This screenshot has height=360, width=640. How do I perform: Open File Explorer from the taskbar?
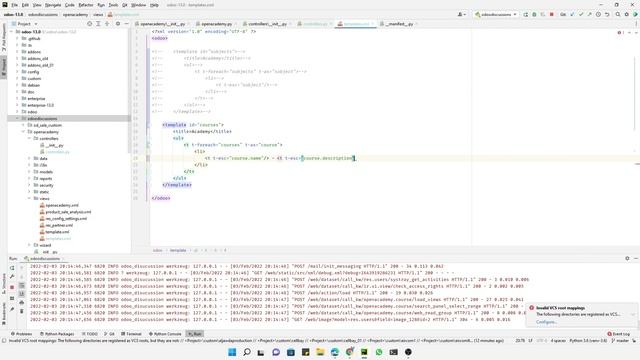pos(320,352)
